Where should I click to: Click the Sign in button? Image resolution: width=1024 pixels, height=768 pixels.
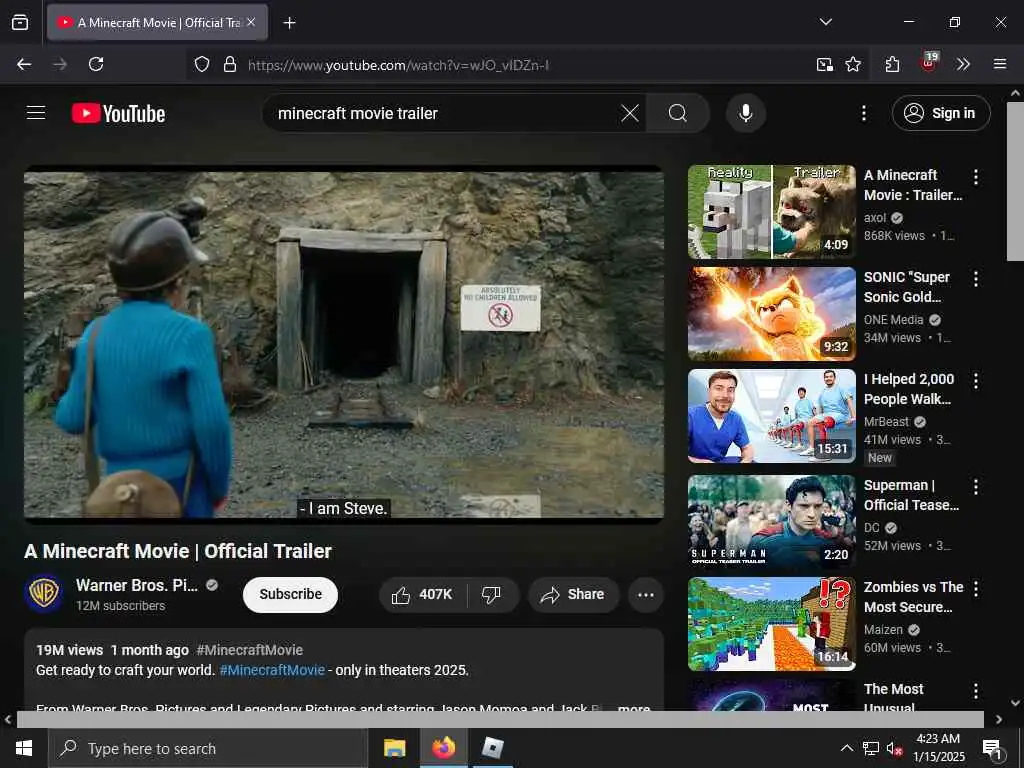[x=940, y=113]
